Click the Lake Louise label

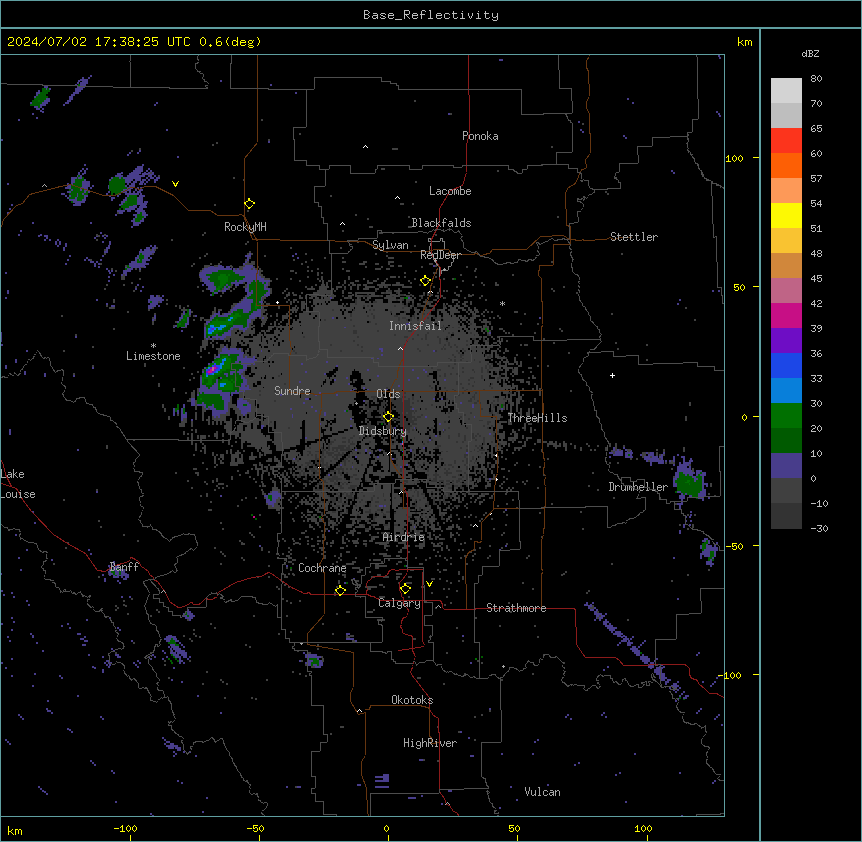point(18,484)
